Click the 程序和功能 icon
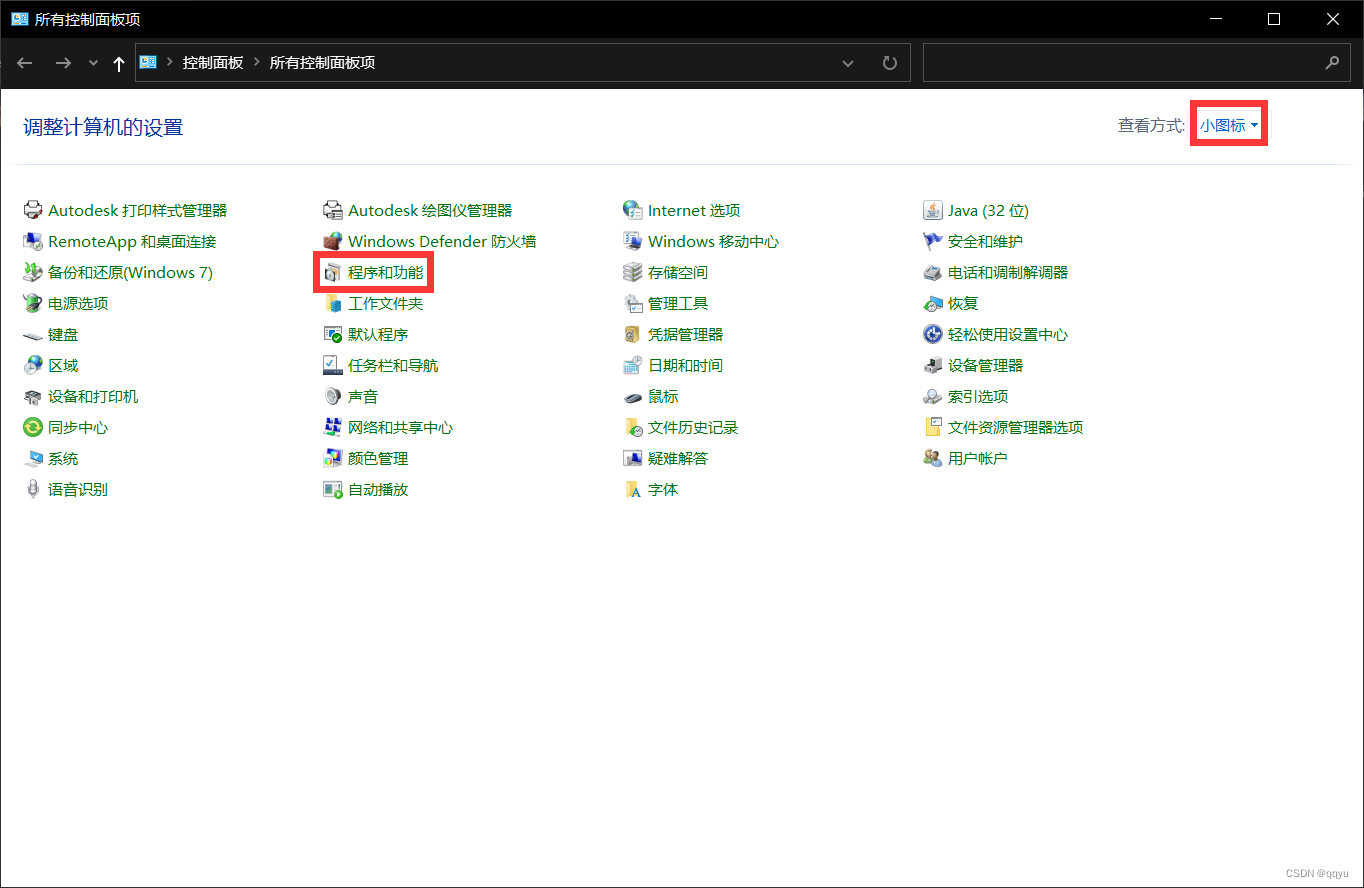Image resolution: width=1364 pixels, height=888 pixels. [333, 272]
